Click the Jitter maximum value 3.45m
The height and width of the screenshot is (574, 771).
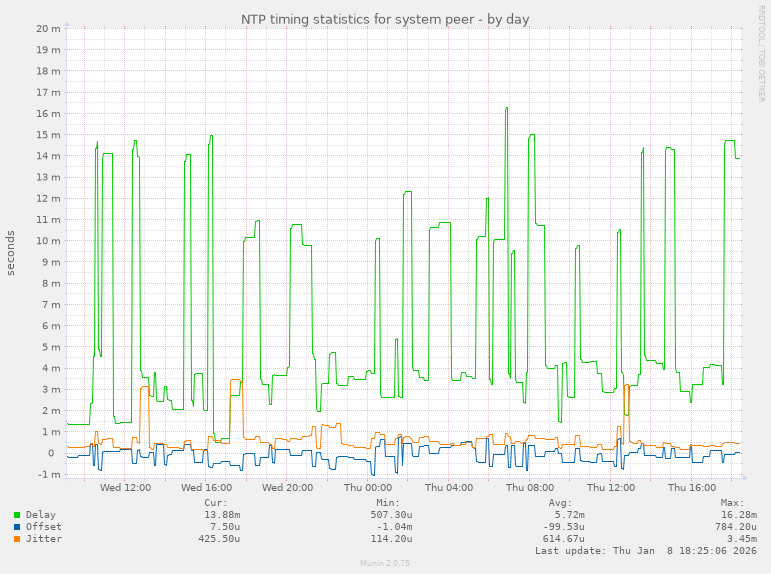[x=742, y=539]
